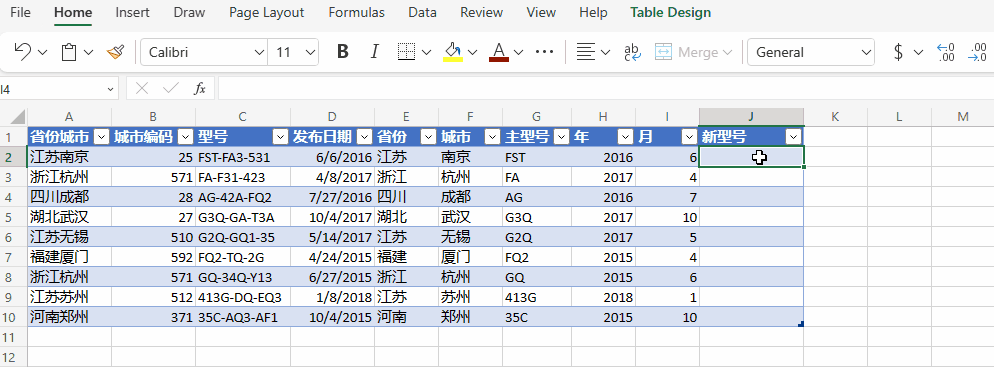Open the 省份城市 column filter arrow
The image size is (994, 367).
pyautogui.click(x=102, y=137)
